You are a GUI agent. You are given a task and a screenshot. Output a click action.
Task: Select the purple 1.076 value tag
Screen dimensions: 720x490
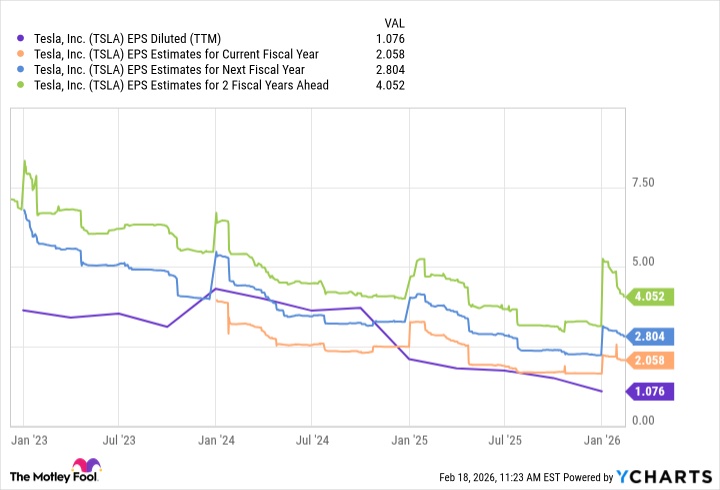tap(651, 391)
